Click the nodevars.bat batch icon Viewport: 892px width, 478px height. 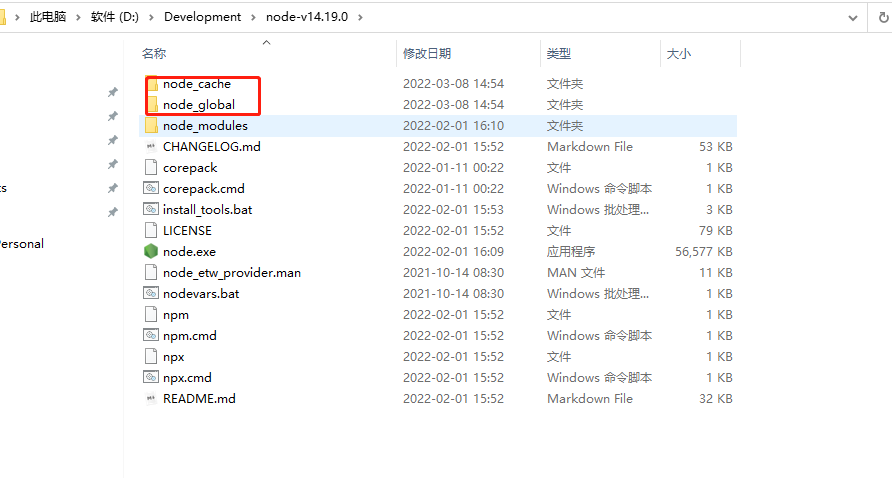click(x=151, y=293)
